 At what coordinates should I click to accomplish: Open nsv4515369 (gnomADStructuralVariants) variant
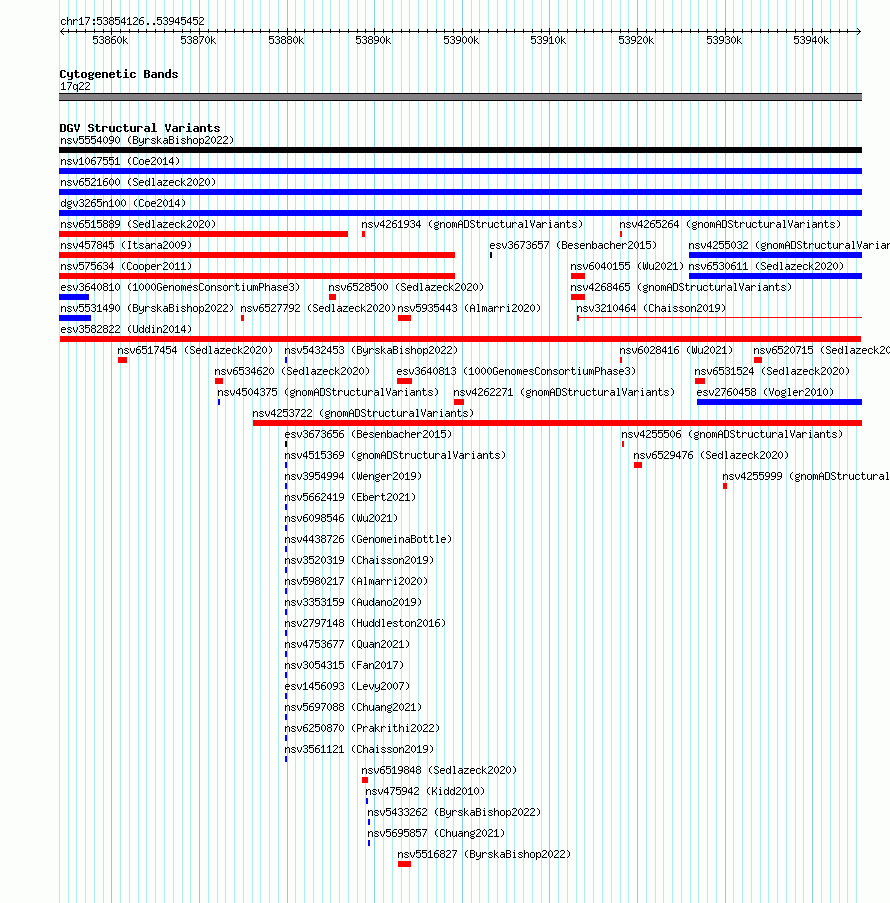[x=396, y=456]
